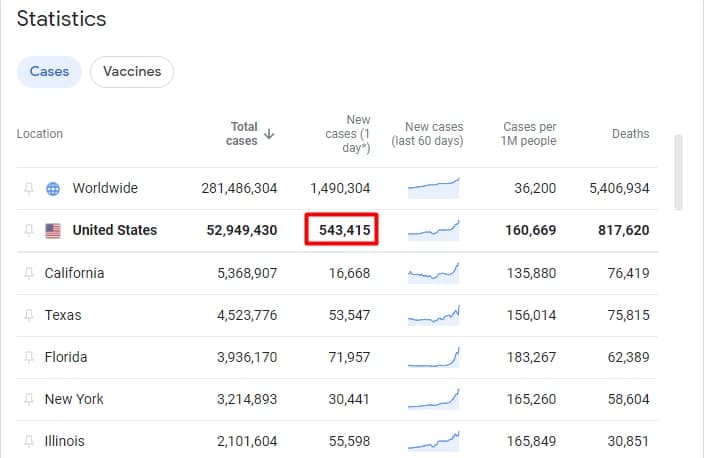This screenshot has width=707, height=458.
Task: Click California new cases 16,668
Action: (349, 273)
